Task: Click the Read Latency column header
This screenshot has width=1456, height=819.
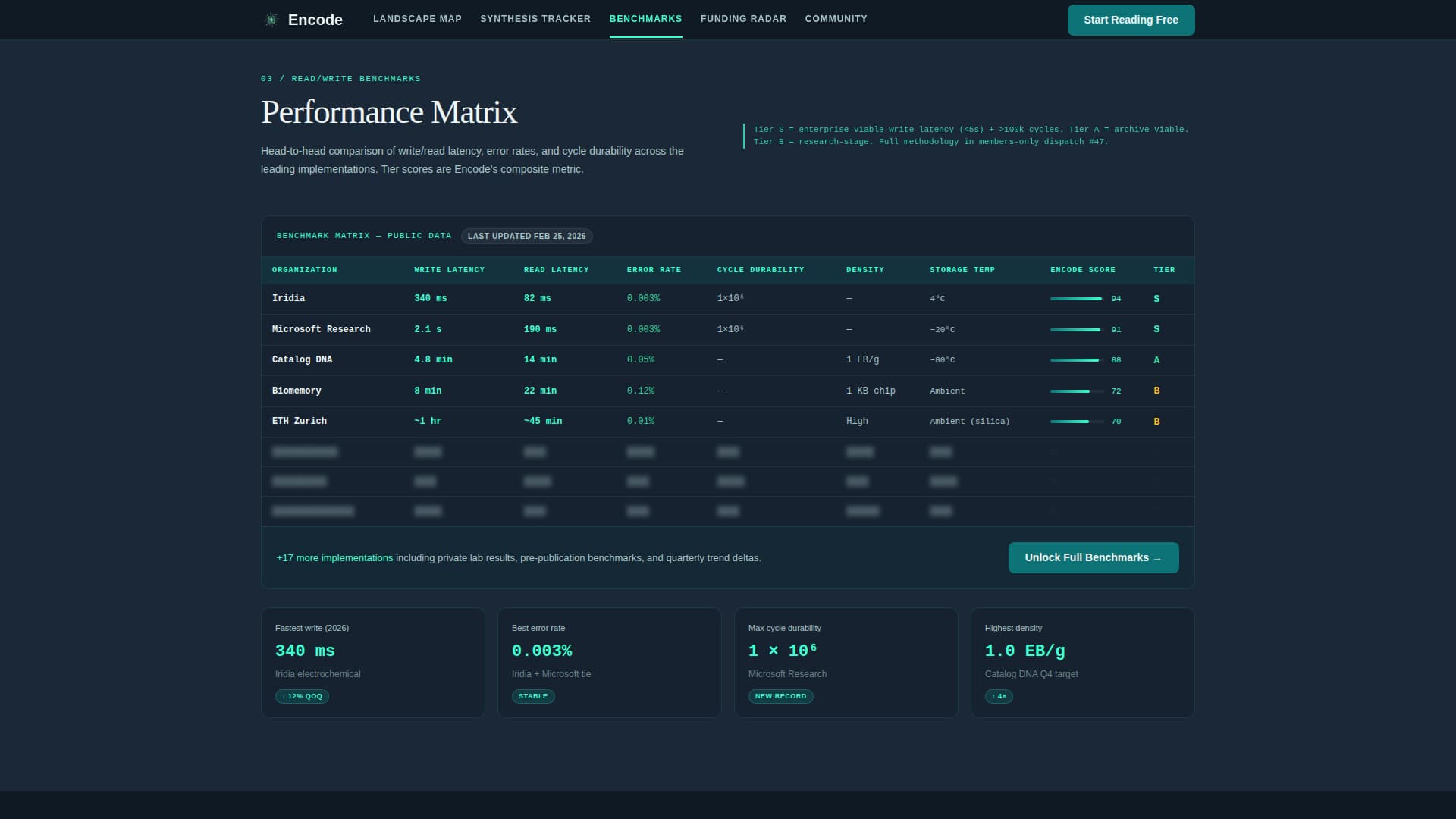Action: [x=556, y=270]
